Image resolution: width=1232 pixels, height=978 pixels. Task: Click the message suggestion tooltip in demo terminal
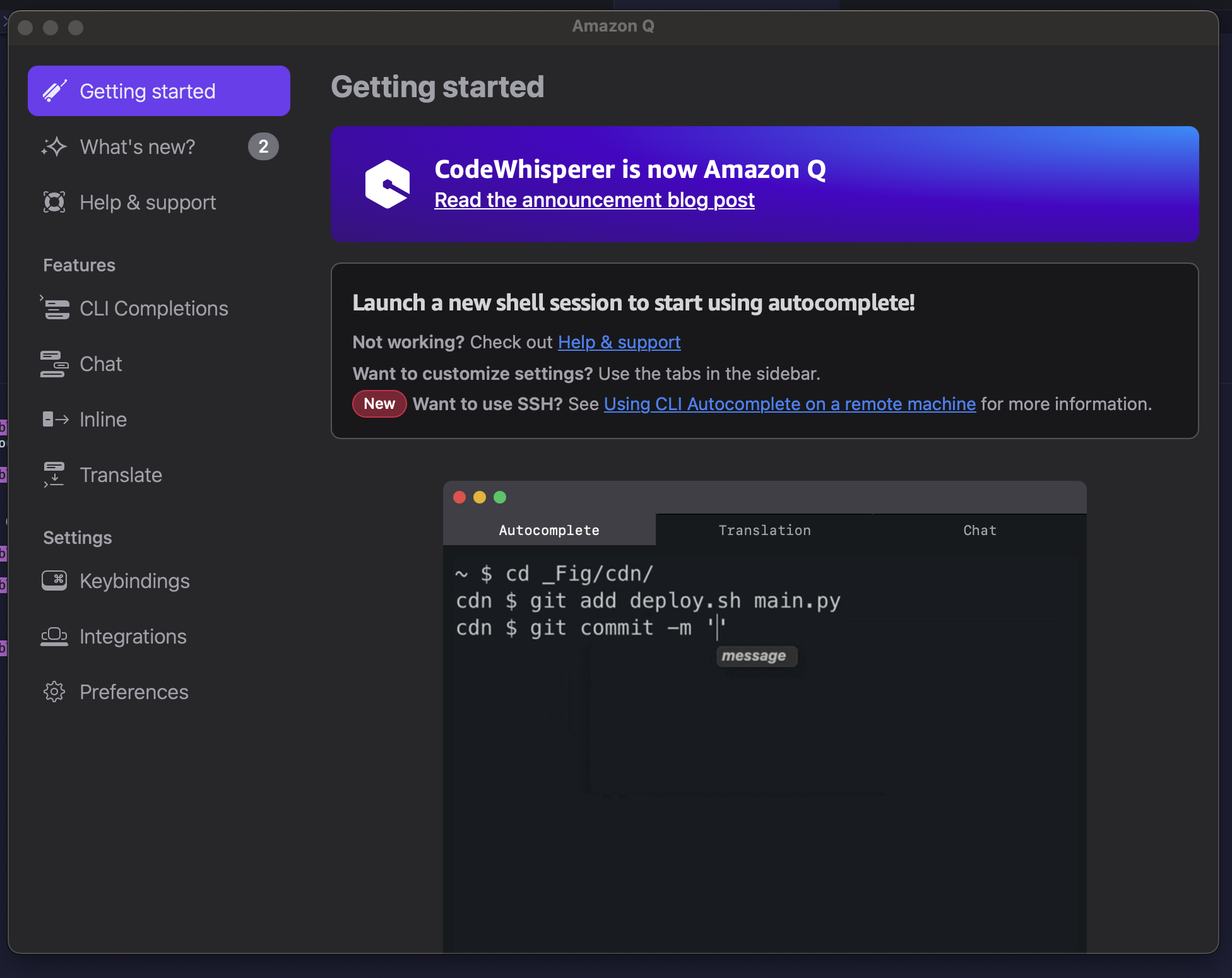756,656
